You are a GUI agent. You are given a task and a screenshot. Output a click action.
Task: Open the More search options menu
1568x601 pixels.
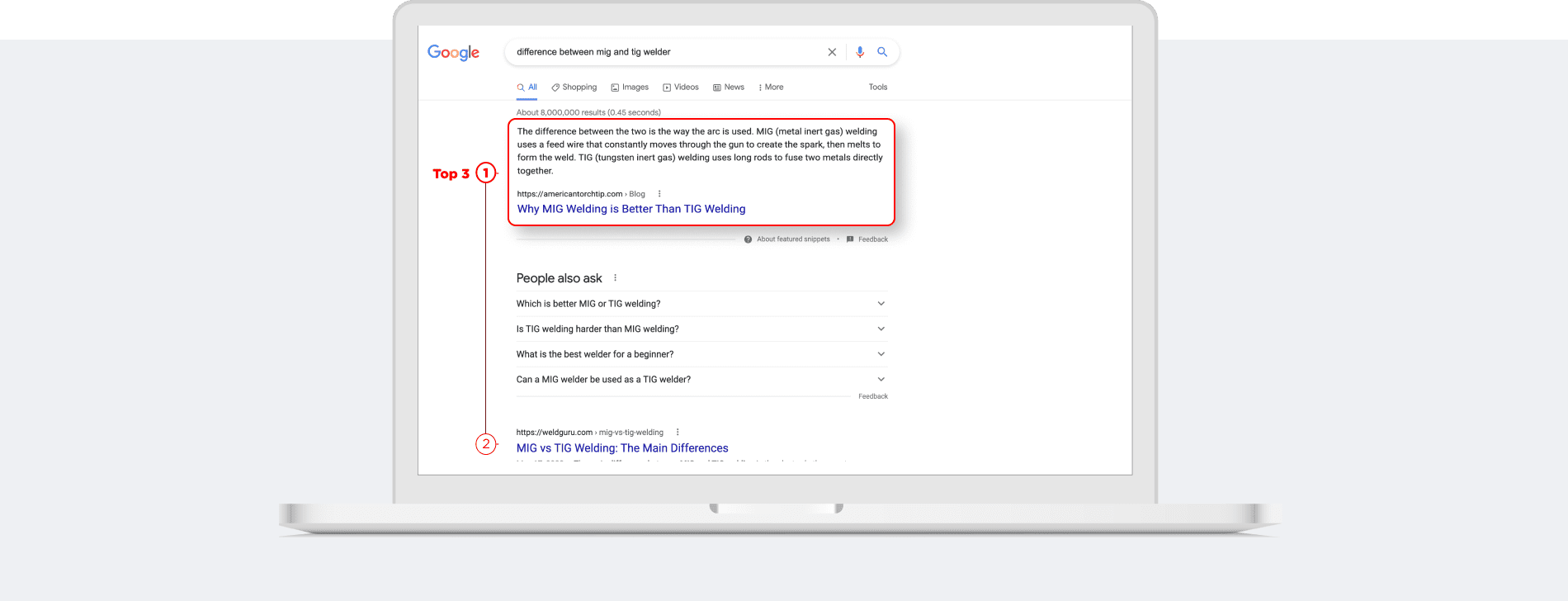click(771, 87)
